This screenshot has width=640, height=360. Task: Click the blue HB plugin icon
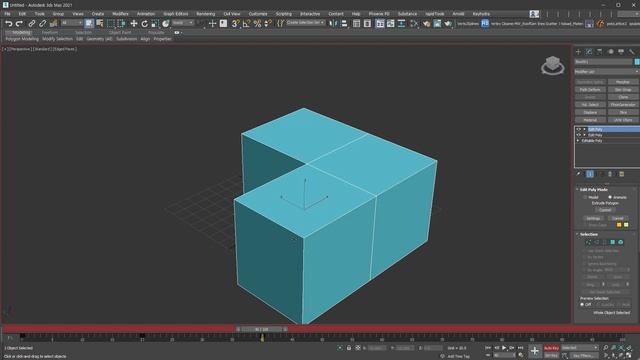485,24
